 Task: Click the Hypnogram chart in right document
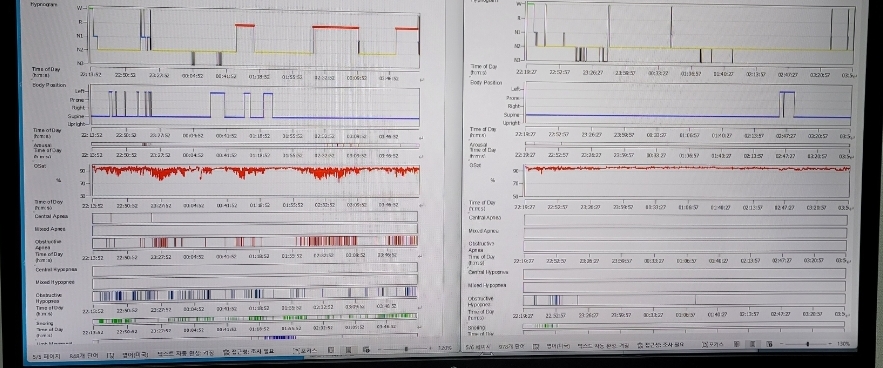coord(691,34)
